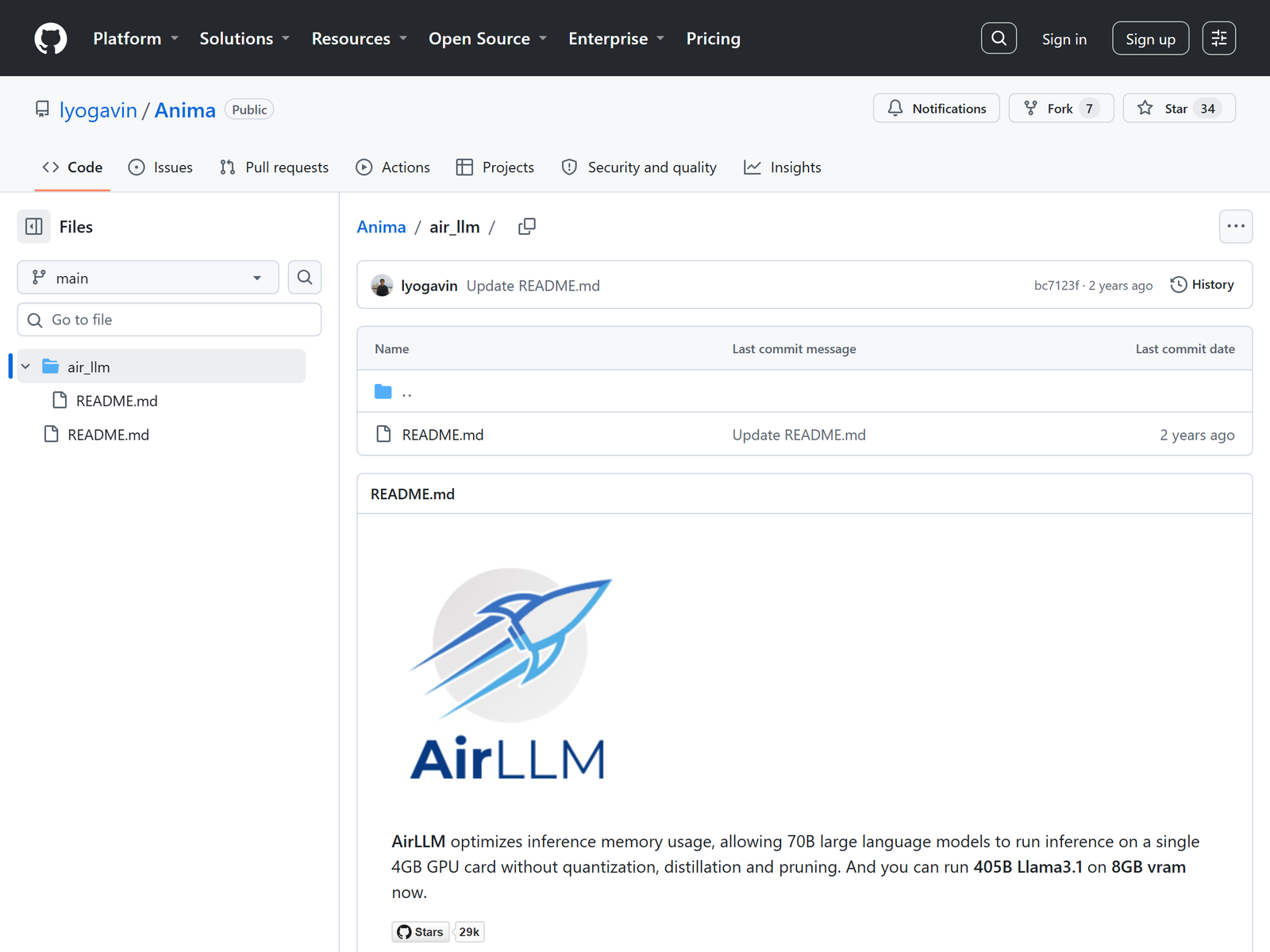Switch to the Insights tab
Image resolution: width=1270 pixels, height=952 pixels.
[x=783, y=167]
